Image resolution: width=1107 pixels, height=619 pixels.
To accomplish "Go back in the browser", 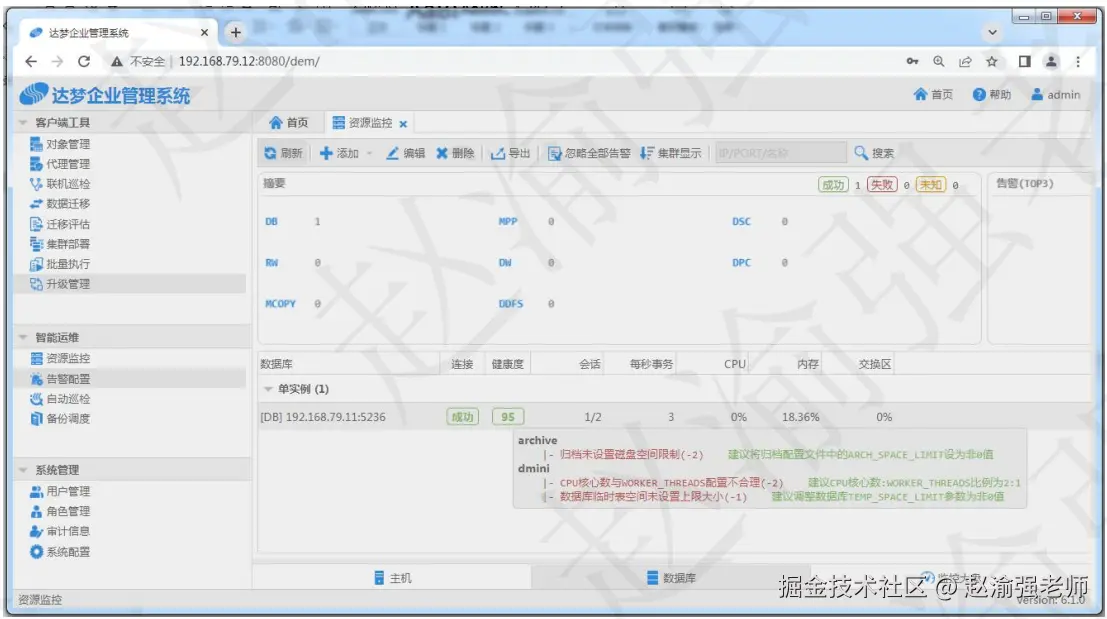I will [31, 61].
